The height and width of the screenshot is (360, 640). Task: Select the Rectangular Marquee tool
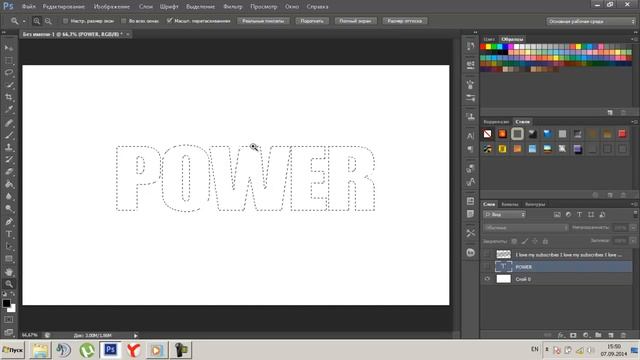pyautogui.click(x=9, y=60)
